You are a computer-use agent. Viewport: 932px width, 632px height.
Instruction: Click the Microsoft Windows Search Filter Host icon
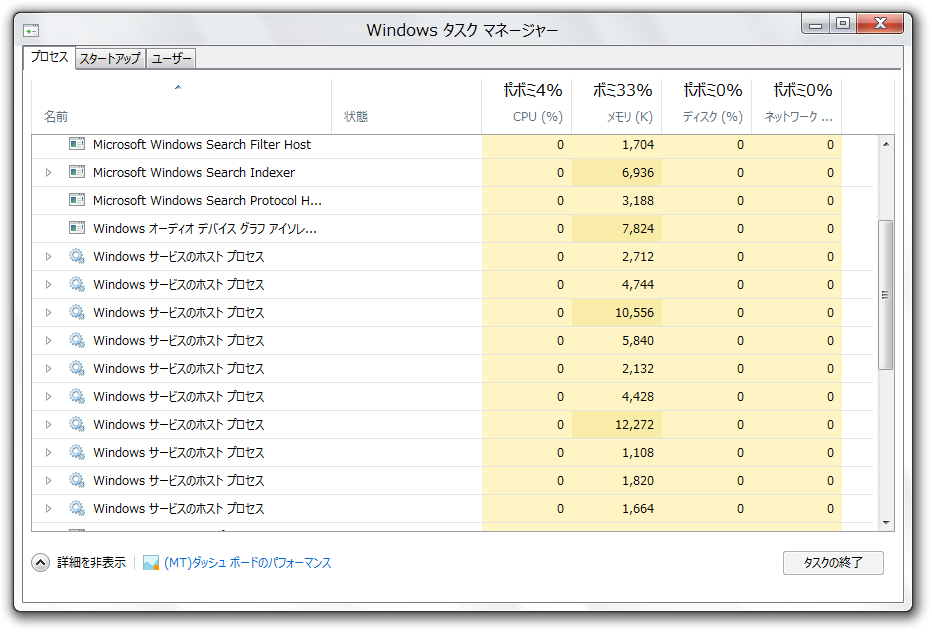(x=77, y=144)
